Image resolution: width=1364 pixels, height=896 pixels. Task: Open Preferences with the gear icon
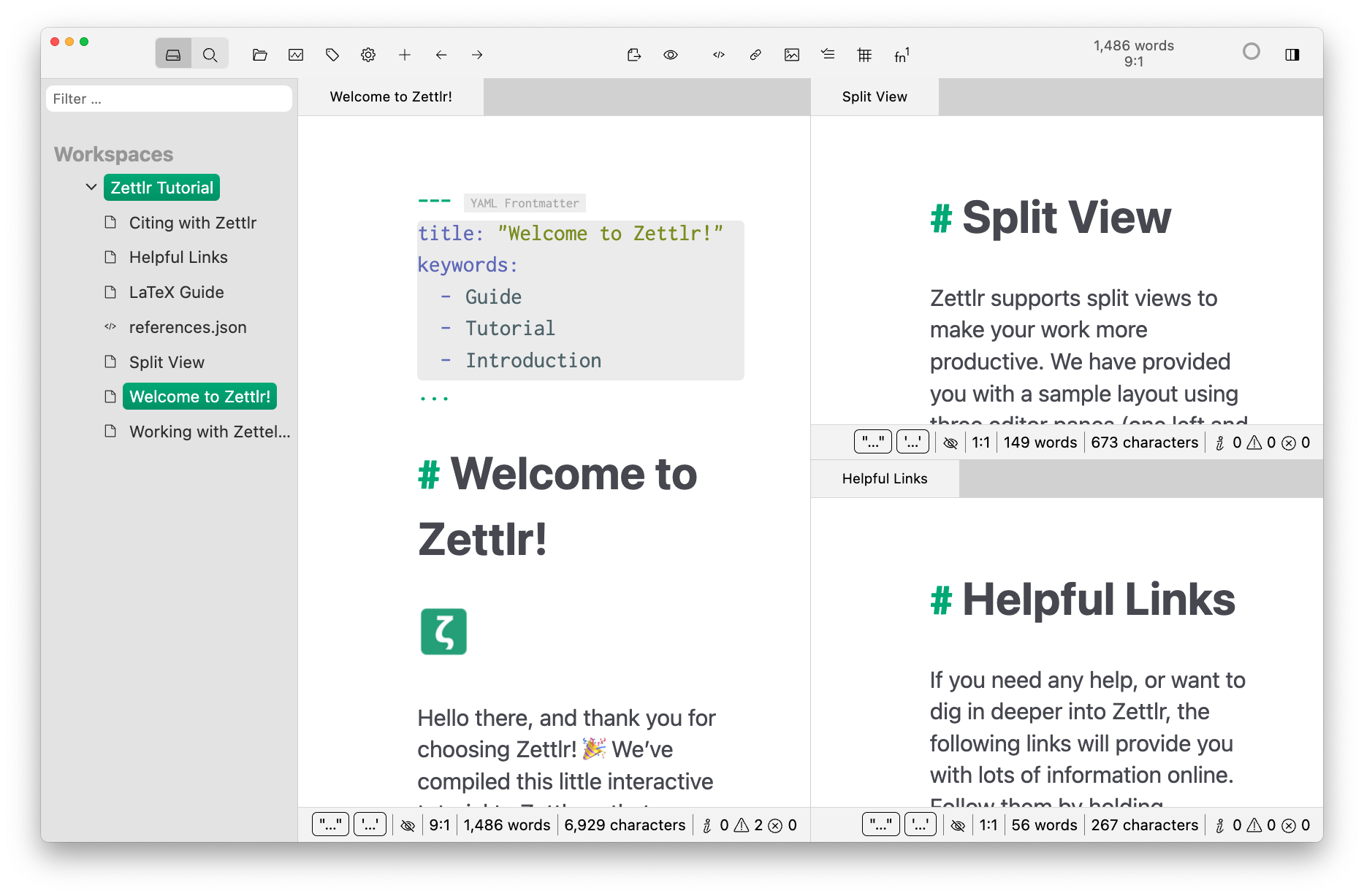[368, 54]
